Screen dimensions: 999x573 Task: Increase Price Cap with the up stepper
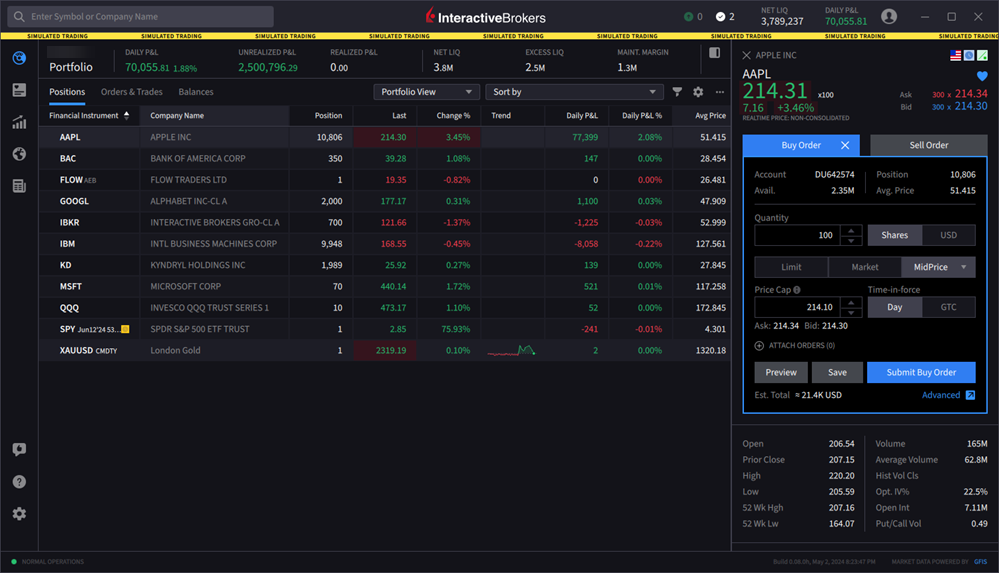tap(851, 302)
